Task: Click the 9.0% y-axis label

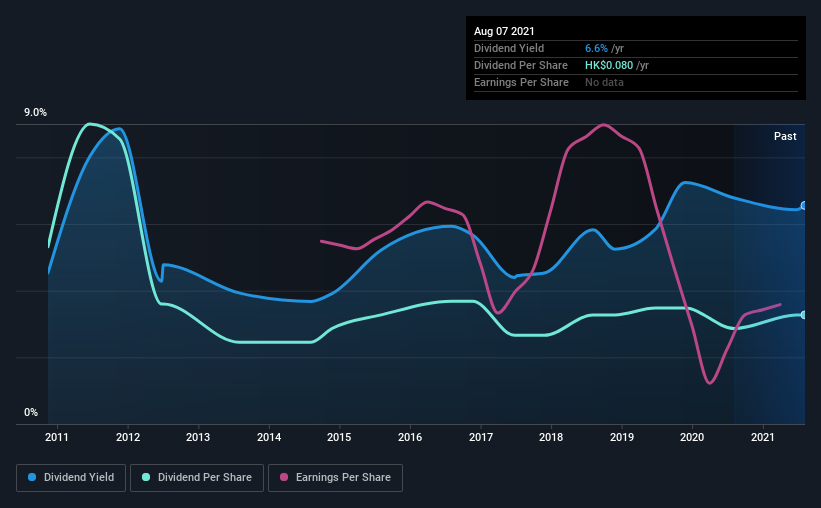Action: [x=35, y=113]
